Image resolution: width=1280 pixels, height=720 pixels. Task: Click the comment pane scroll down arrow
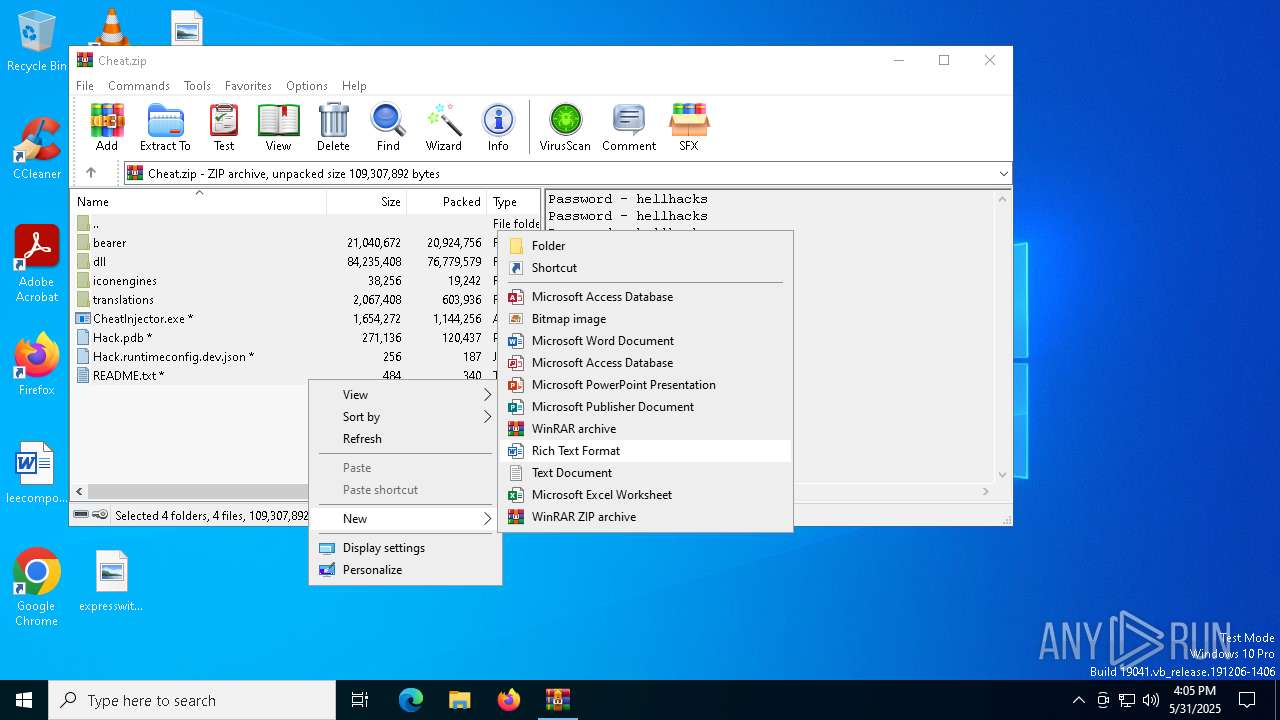pos(1003,475)
